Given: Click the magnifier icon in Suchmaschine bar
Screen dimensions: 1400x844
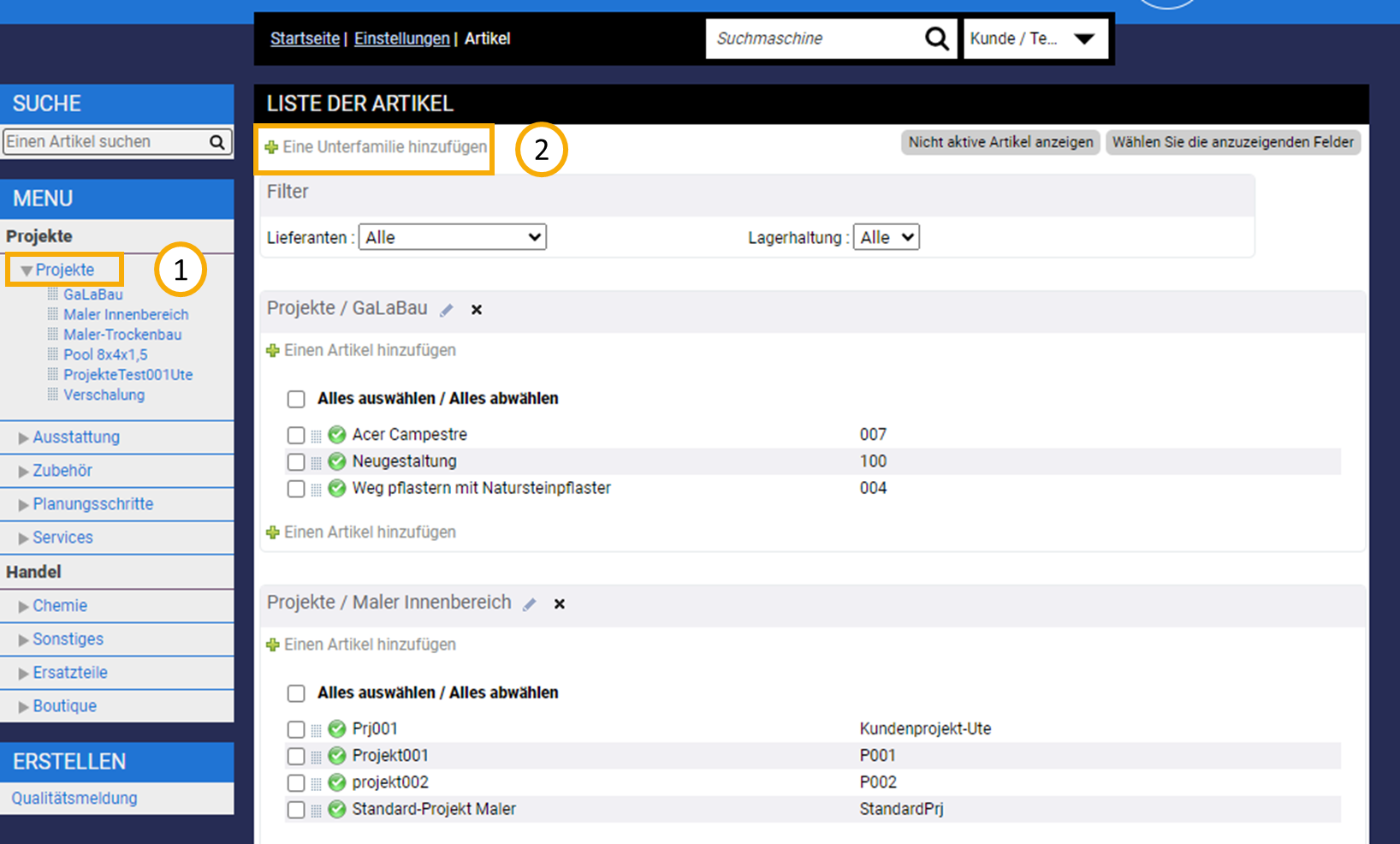Looking at the screenshot, I should click(x=937, y=39).
